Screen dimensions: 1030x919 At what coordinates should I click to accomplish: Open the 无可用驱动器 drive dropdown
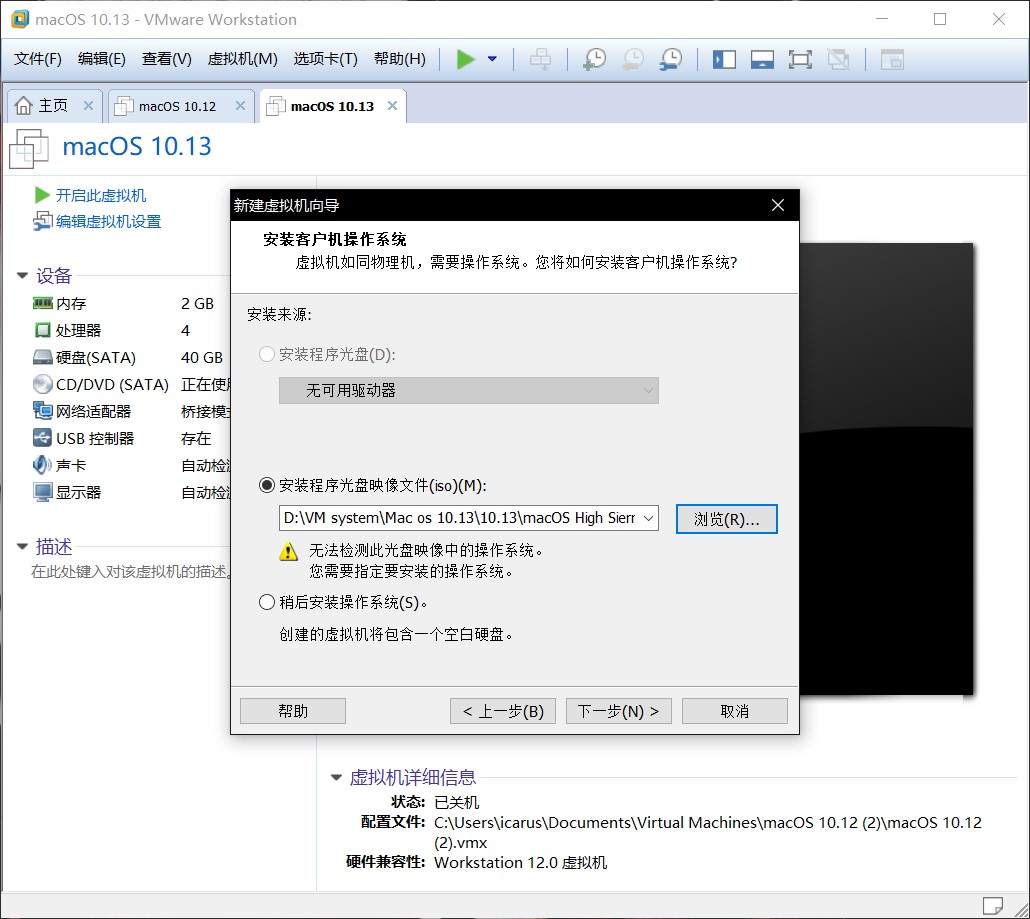click(x=468, y=390)
